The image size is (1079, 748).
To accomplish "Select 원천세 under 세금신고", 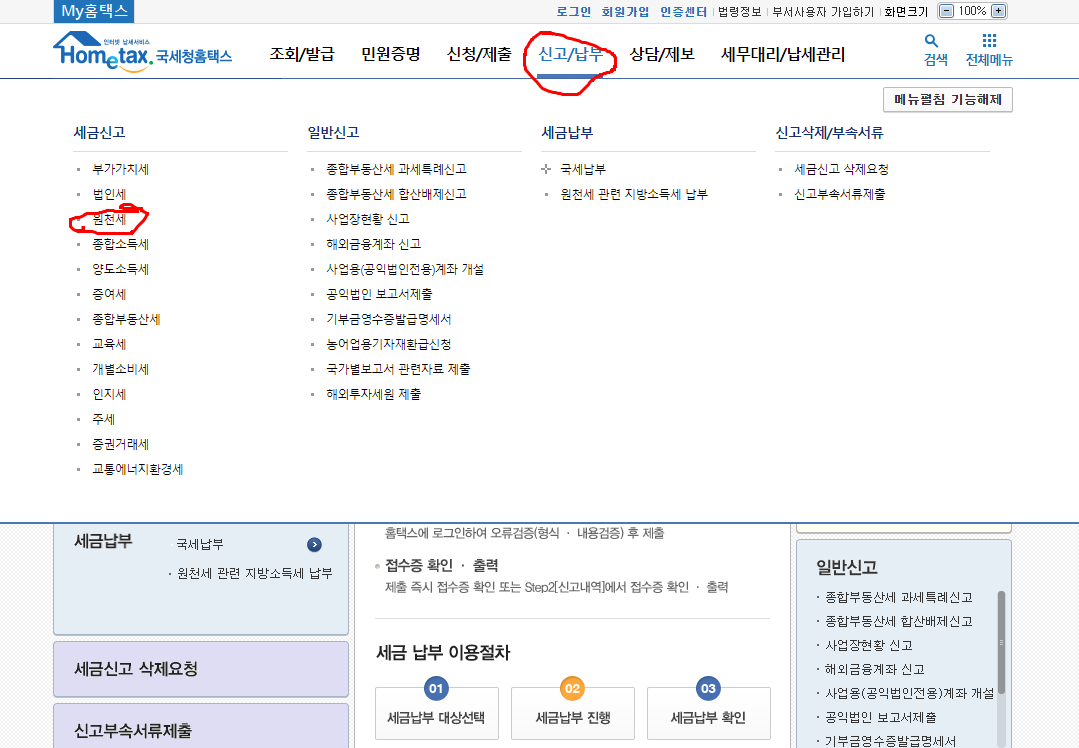I will (x=109, y=220).
